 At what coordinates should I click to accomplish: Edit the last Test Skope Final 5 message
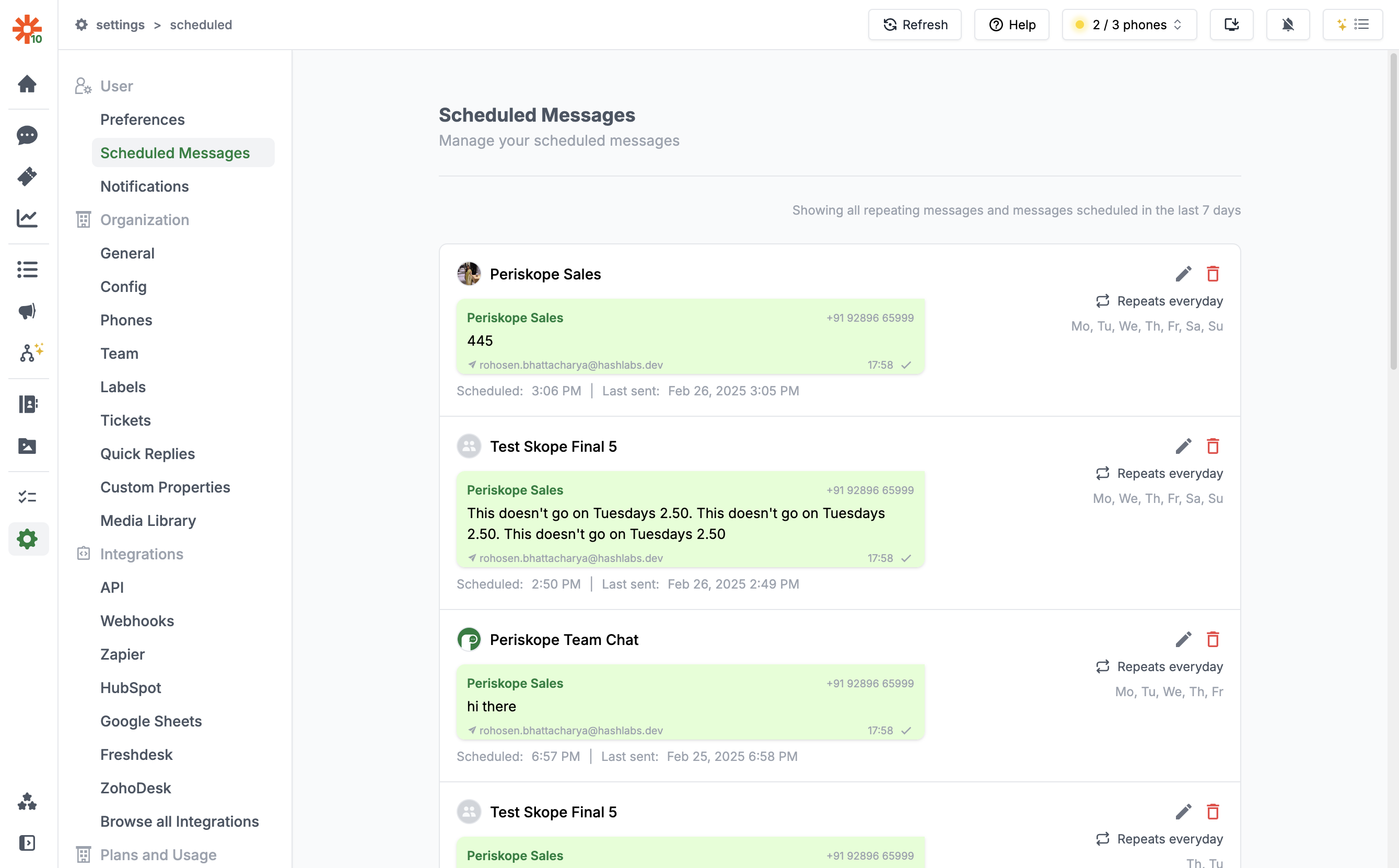click(x=1183, y=812)
